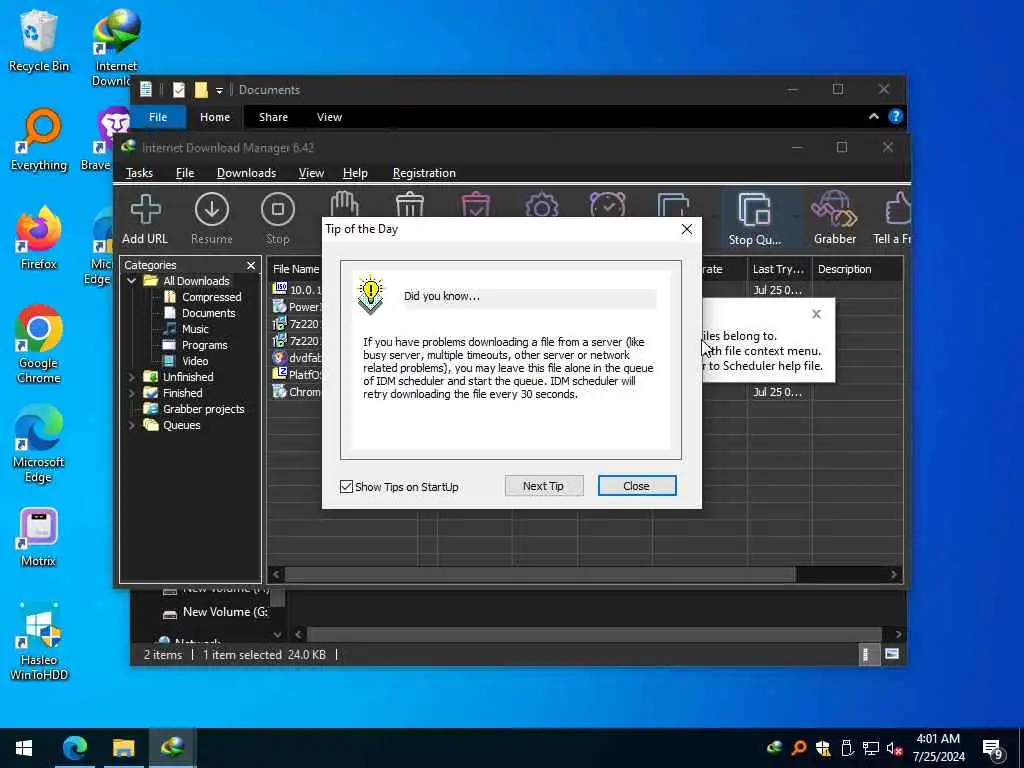Click the Resume download toolbar icon

(212, 219)
